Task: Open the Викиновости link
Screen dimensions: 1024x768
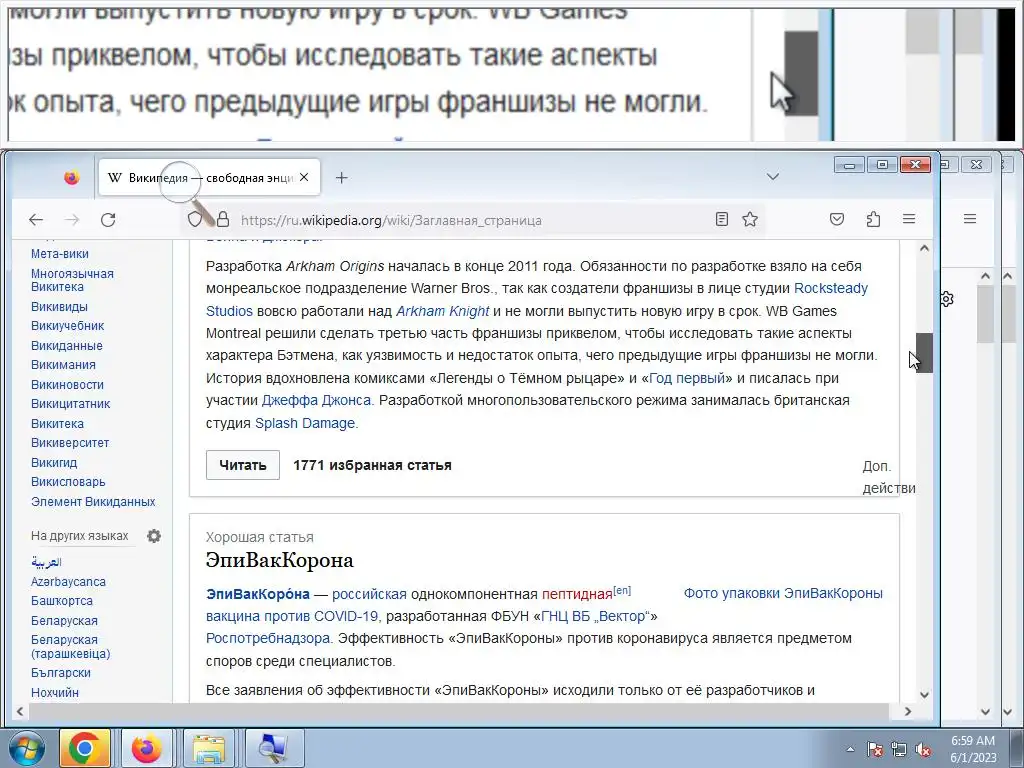Action: (x=67, y=385)
